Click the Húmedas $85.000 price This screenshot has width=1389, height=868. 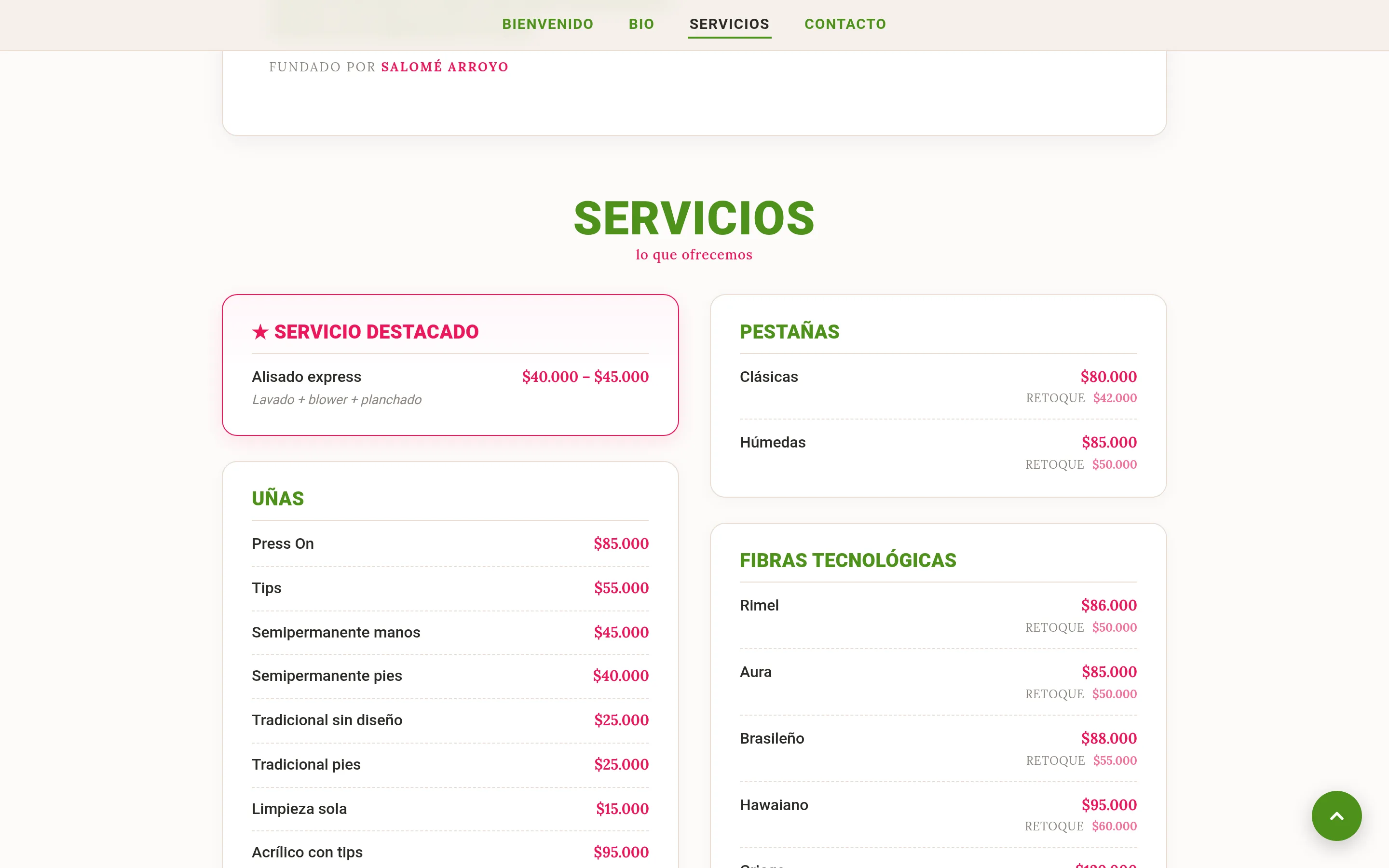[1109, 443]
